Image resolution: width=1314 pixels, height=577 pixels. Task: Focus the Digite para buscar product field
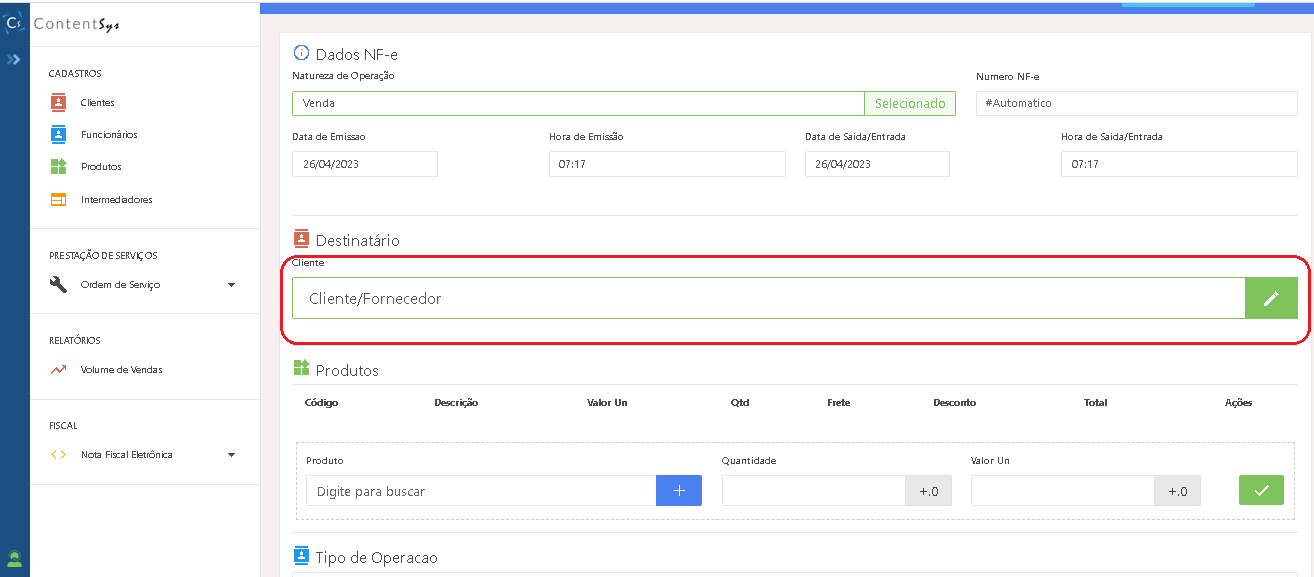(480, 491)
